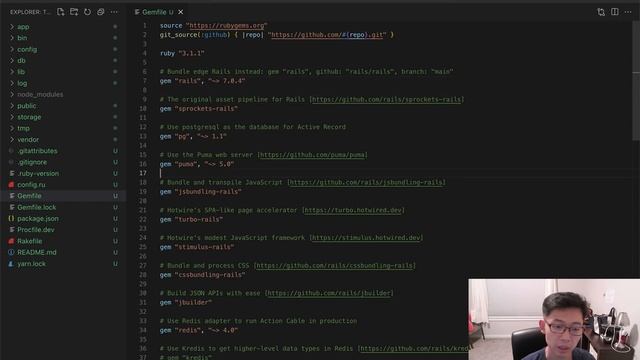Expand the db folder
This screenshot has width=640, height=360.
click(x=21, y=60)
